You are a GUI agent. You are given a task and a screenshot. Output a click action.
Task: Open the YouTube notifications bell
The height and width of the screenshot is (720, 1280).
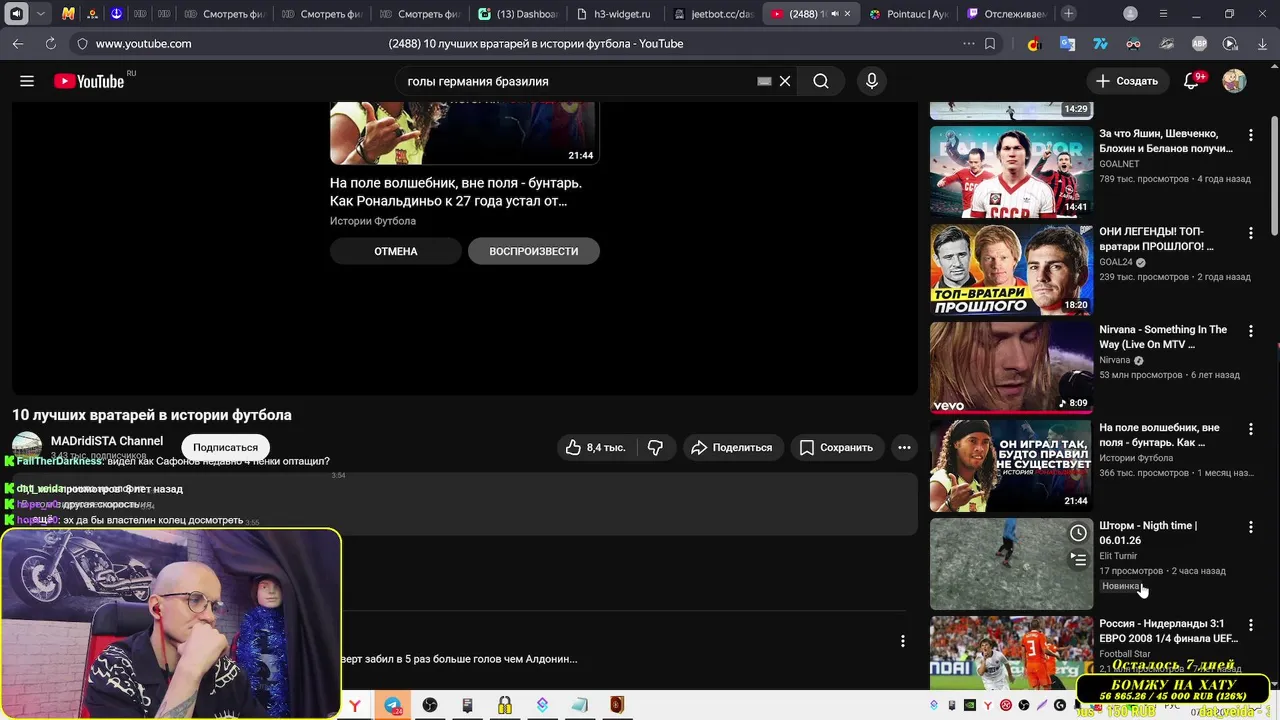[1191, 81]
